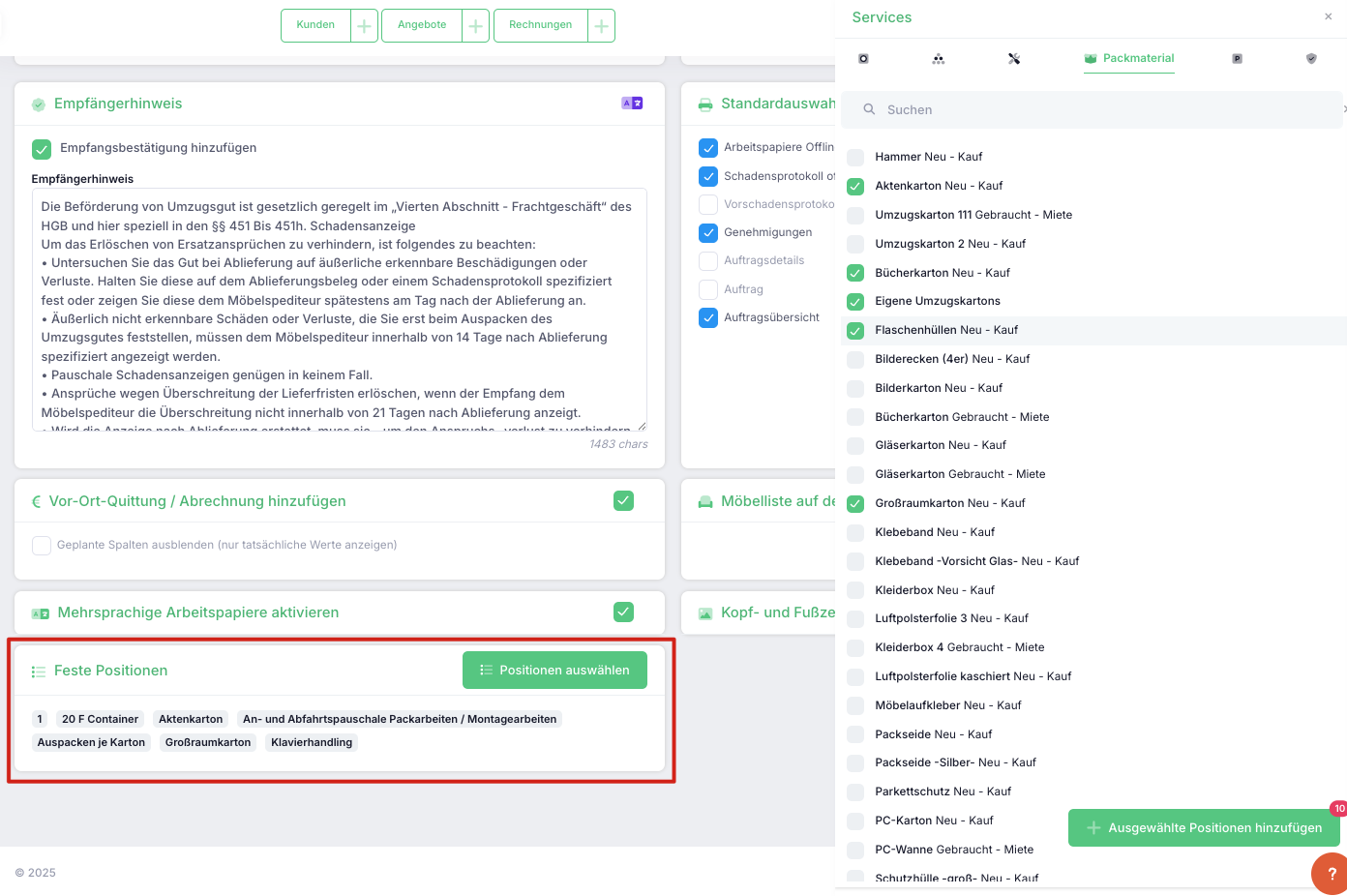Select Umzugskarton 2 Neu - Kauf
Screen dimensions: 1347x896
(x=855, y=245)
